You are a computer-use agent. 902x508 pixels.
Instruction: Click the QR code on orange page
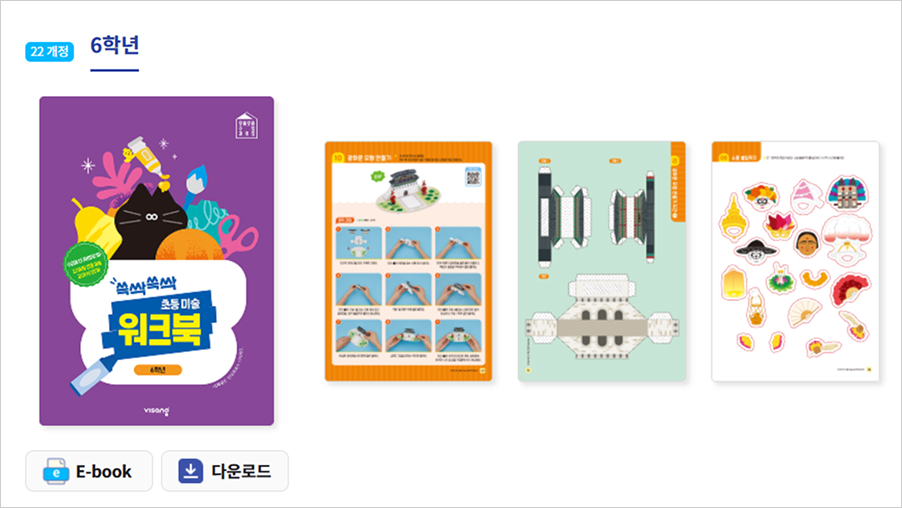click(x=473, y=177)
